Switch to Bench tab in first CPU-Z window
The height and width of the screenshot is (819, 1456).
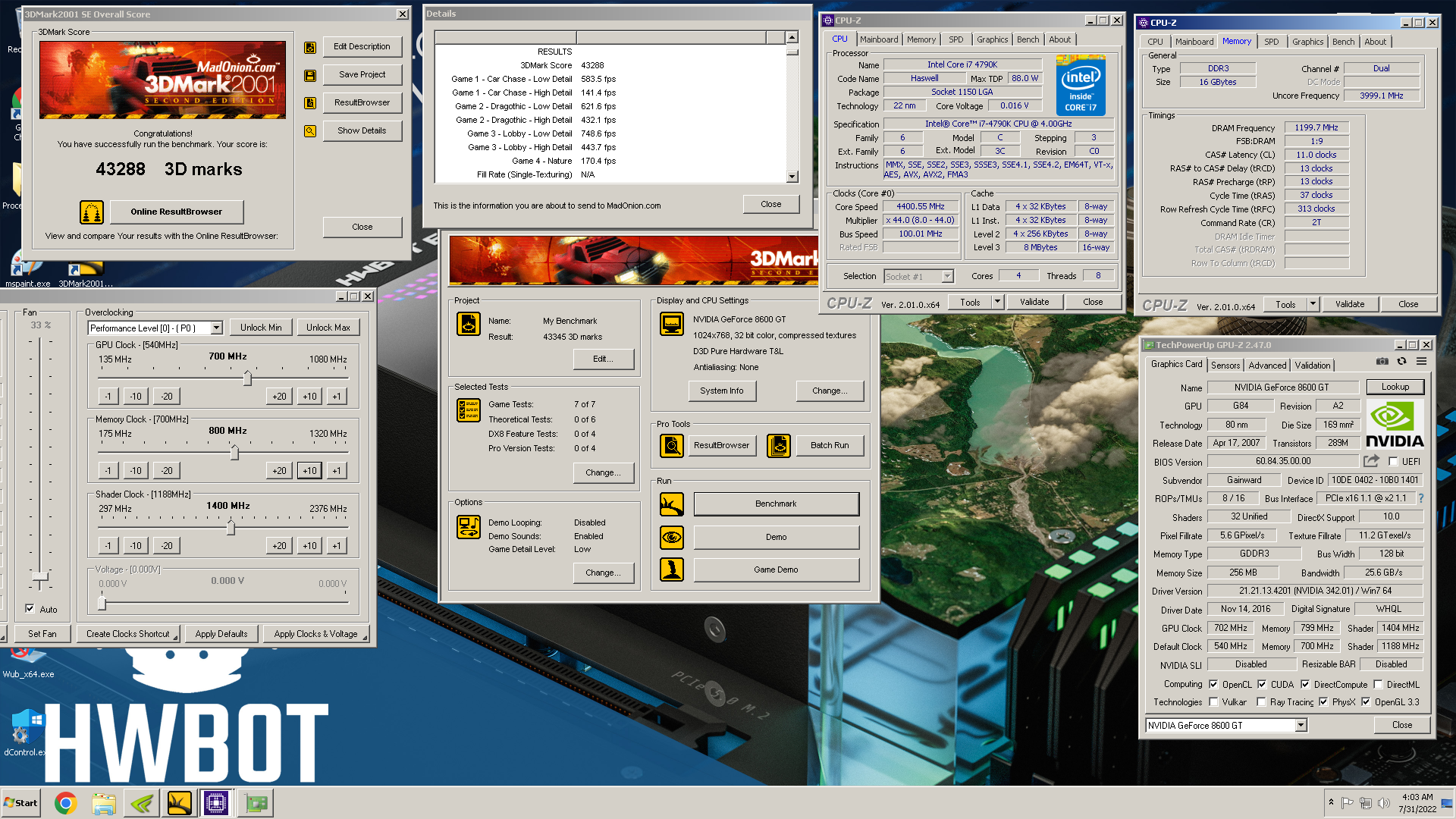point(1028,39)
